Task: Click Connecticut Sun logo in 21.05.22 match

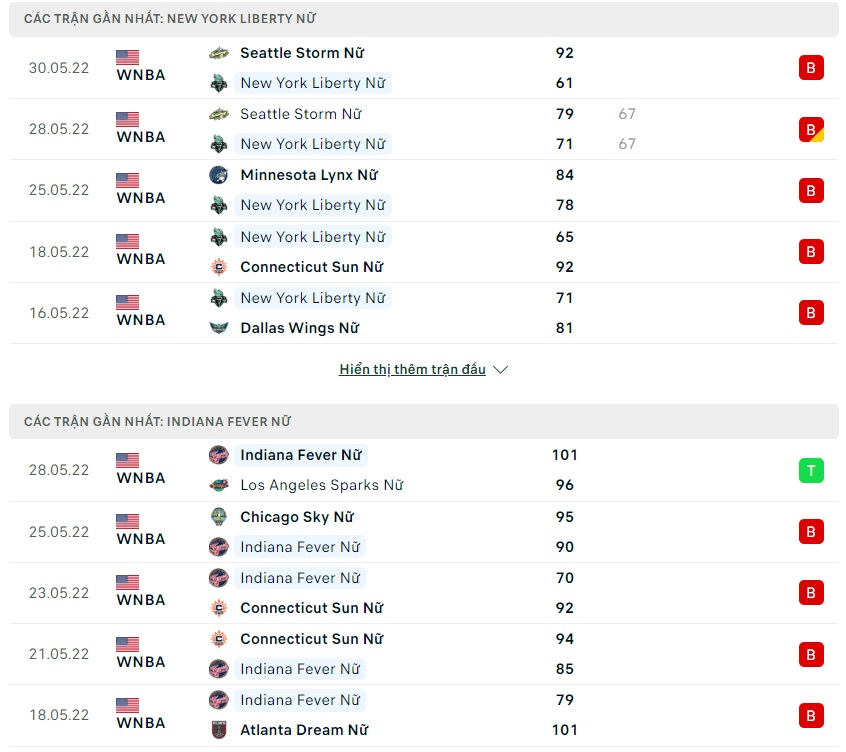Action: (219, 639)
